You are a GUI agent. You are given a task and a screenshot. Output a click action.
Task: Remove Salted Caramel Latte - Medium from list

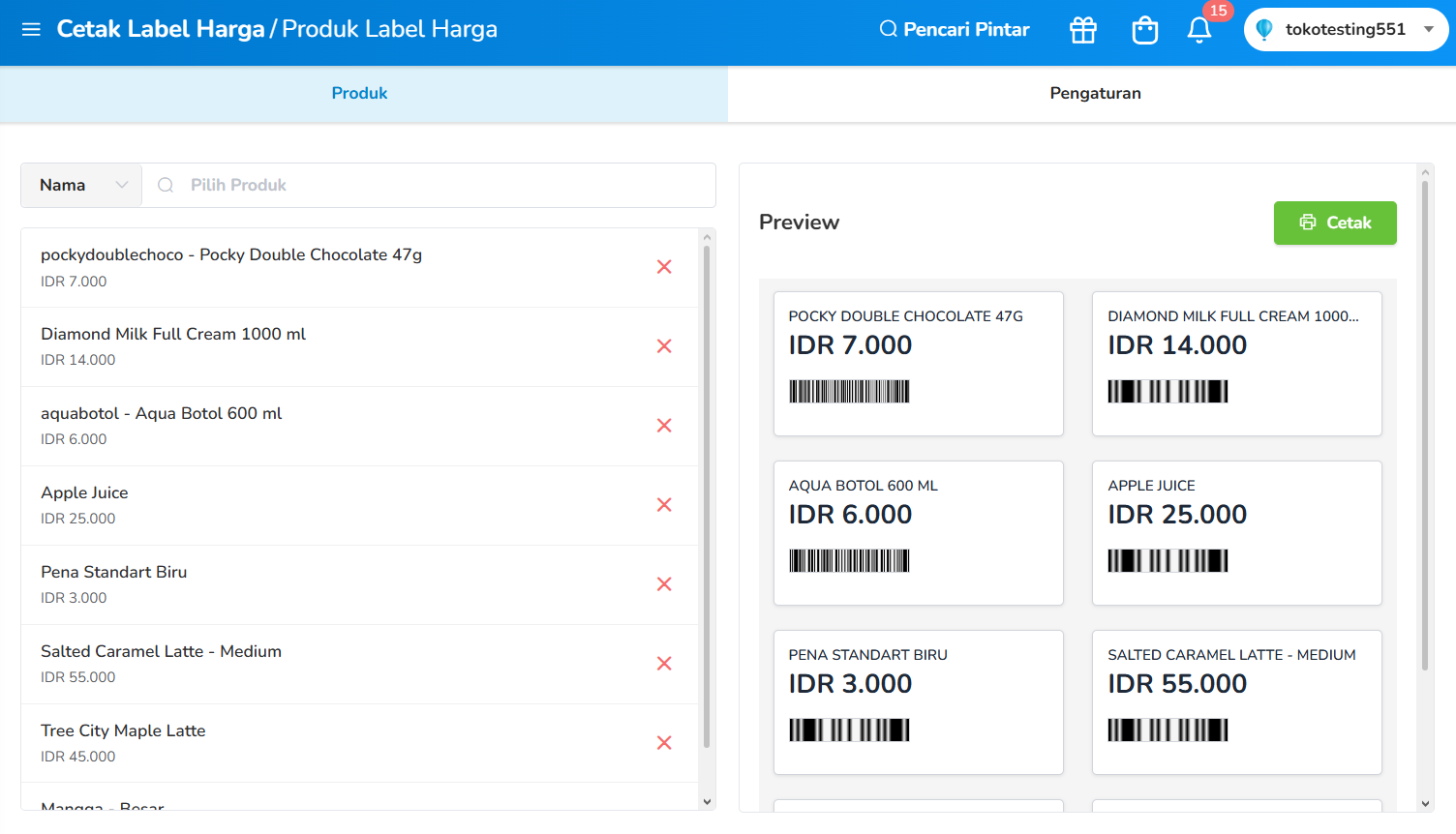[x=664, y=664]
